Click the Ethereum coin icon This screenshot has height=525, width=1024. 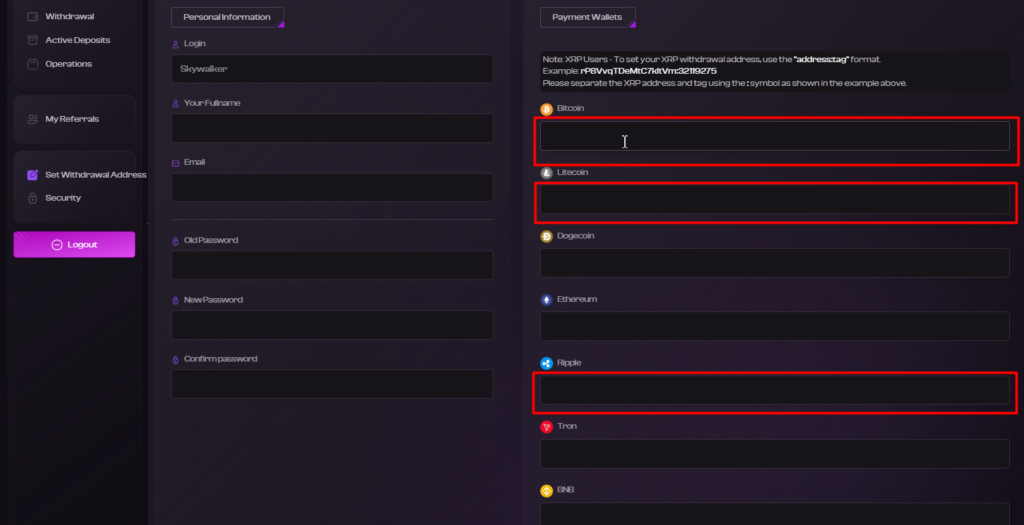[547, 300]
